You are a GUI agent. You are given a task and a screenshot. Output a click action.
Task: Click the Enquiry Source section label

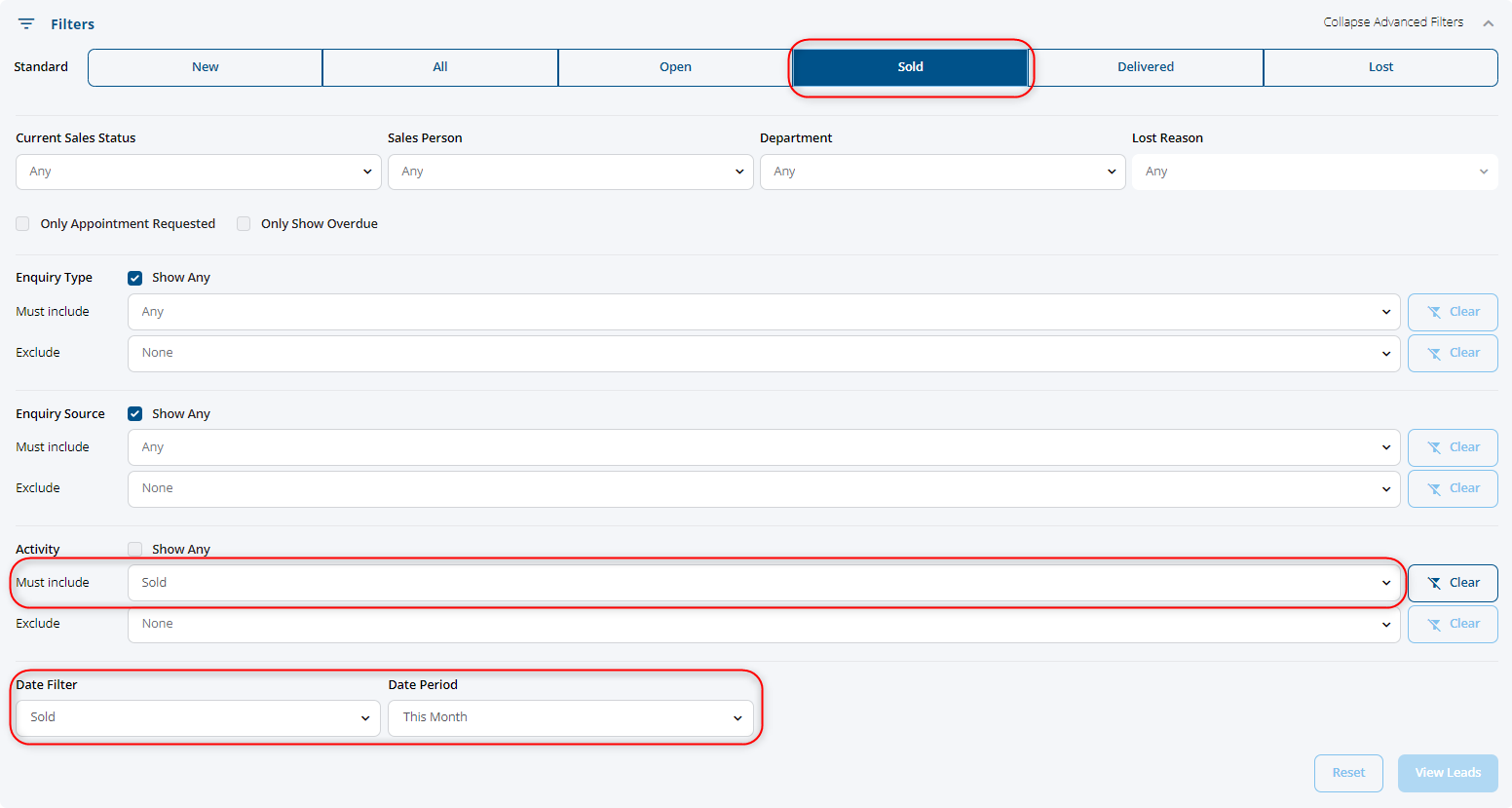click(x=60, y=414)
